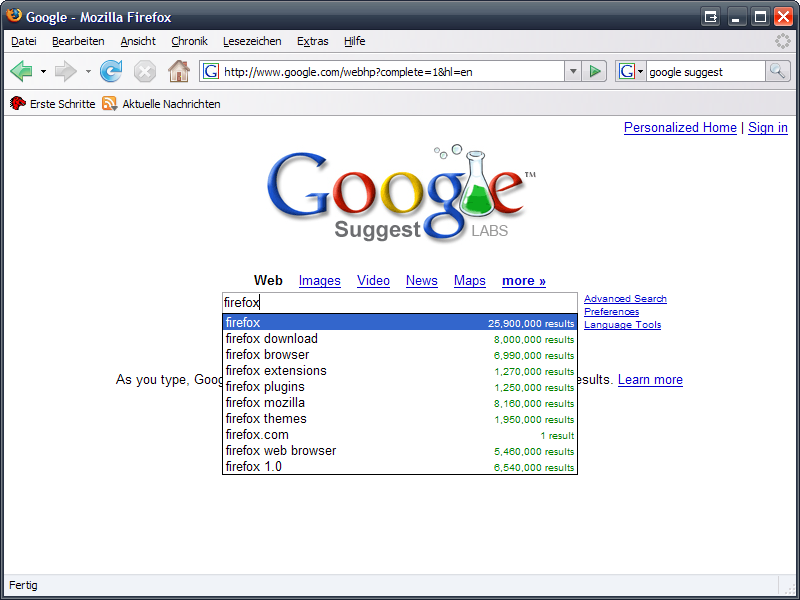Click the Google Suggest Labs logo
Screen dimensions: 800x600
click(x=401, y=194)
